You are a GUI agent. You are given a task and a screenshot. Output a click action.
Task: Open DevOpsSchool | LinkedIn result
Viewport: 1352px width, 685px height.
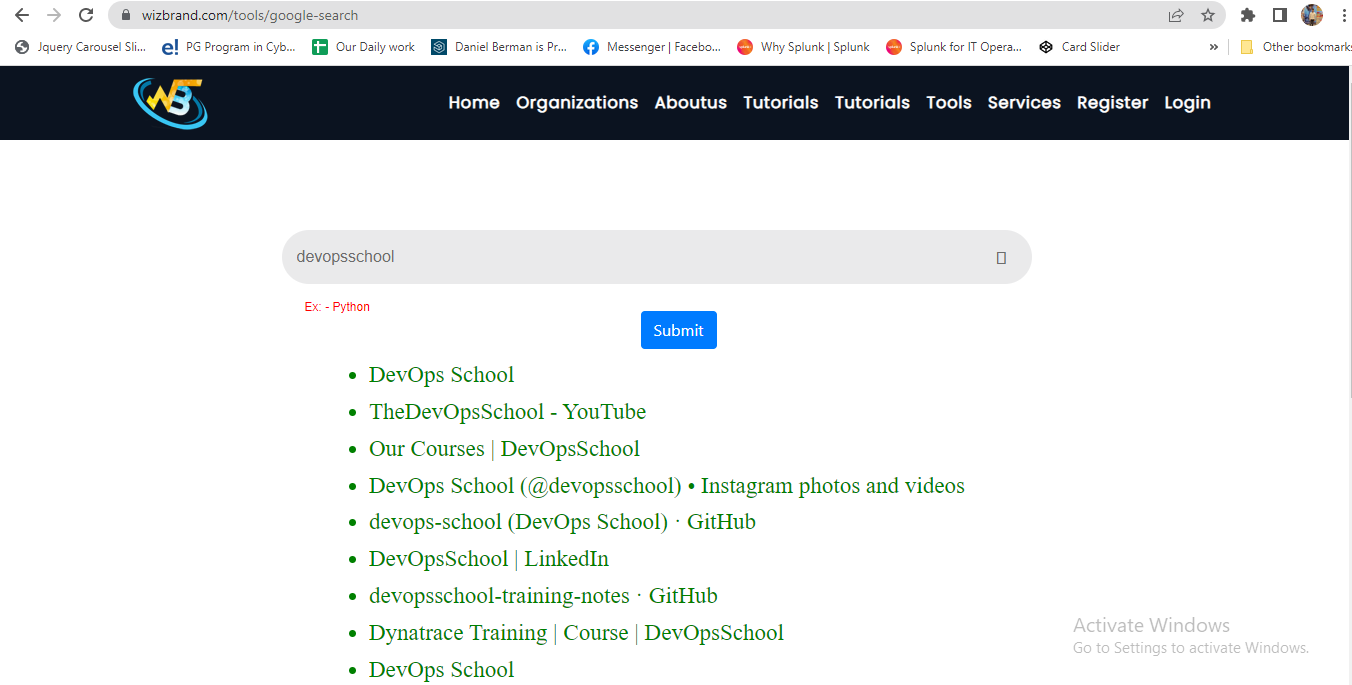pyautogui.click(x=489, y=558)
